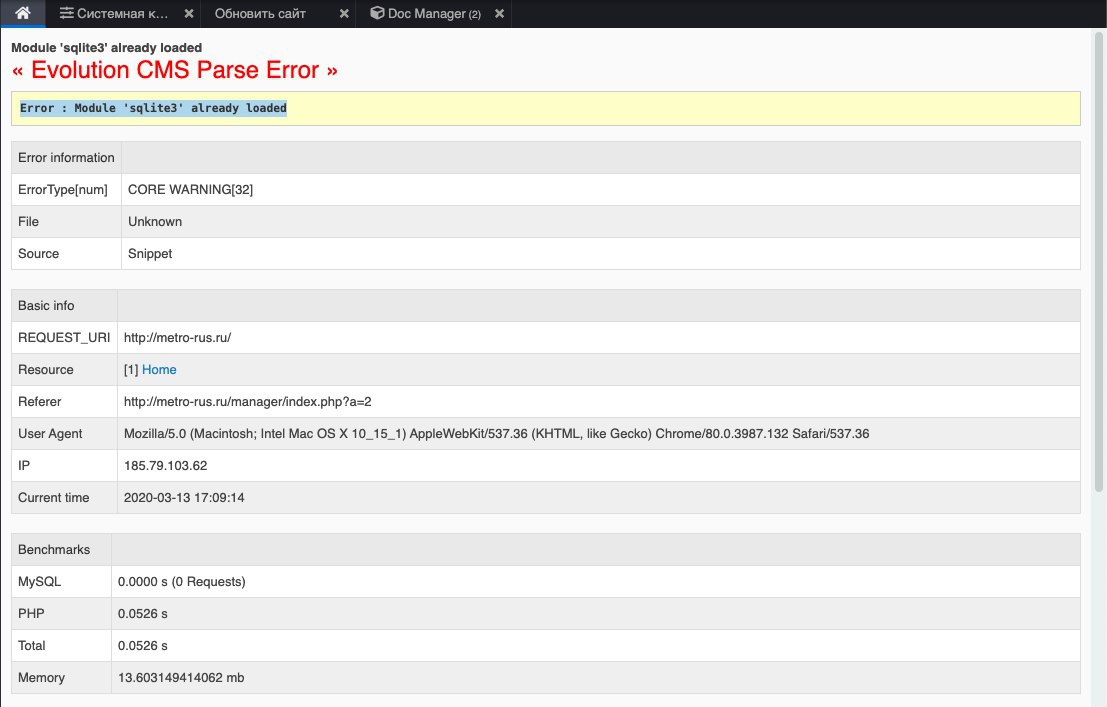Switch to the Обновить сайт tab
Viewport: 1107px width, 707px height.
point(260,13)
